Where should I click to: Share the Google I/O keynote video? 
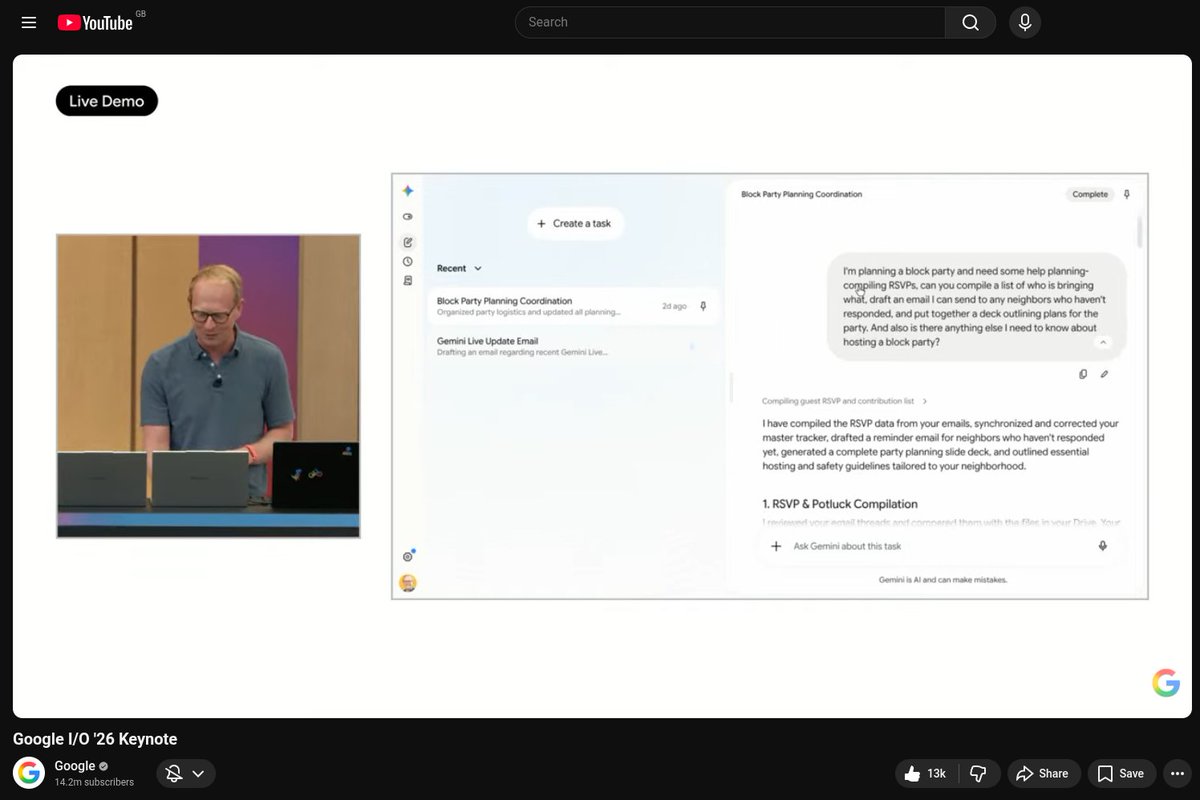[1042, 773]
